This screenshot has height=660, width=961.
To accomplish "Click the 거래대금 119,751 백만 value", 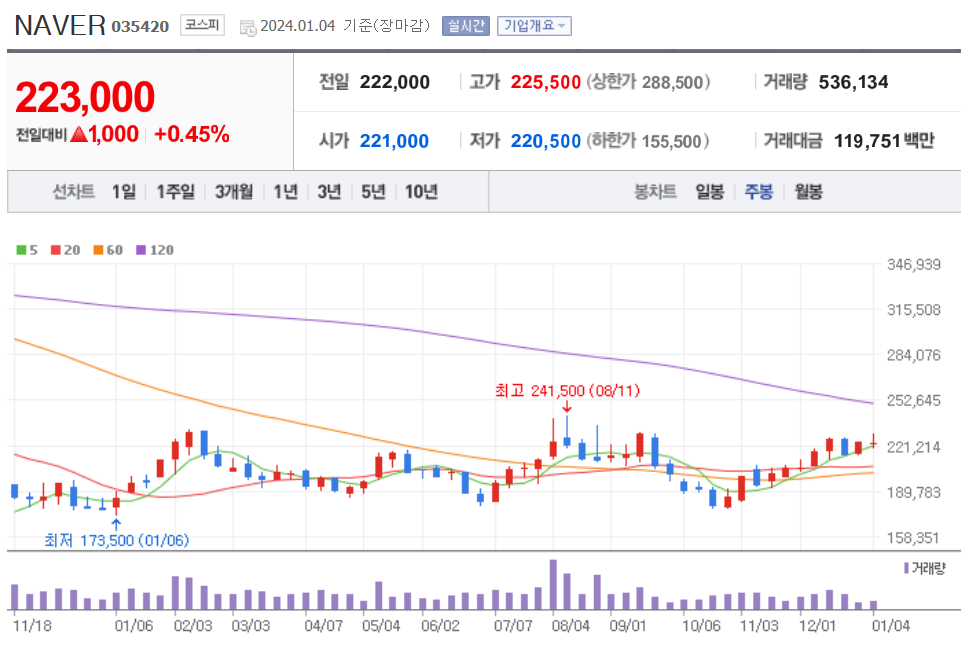I will pyautogui.click(x=884, y=141).
